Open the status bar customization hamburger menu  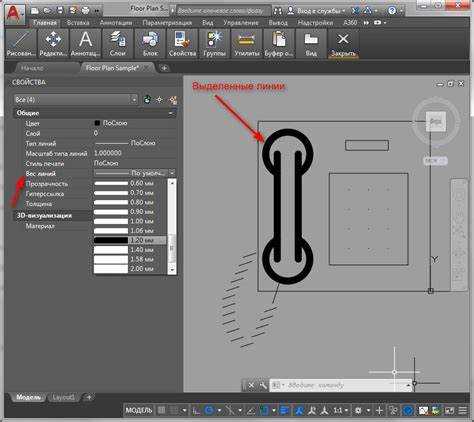[x=463, y=410]
